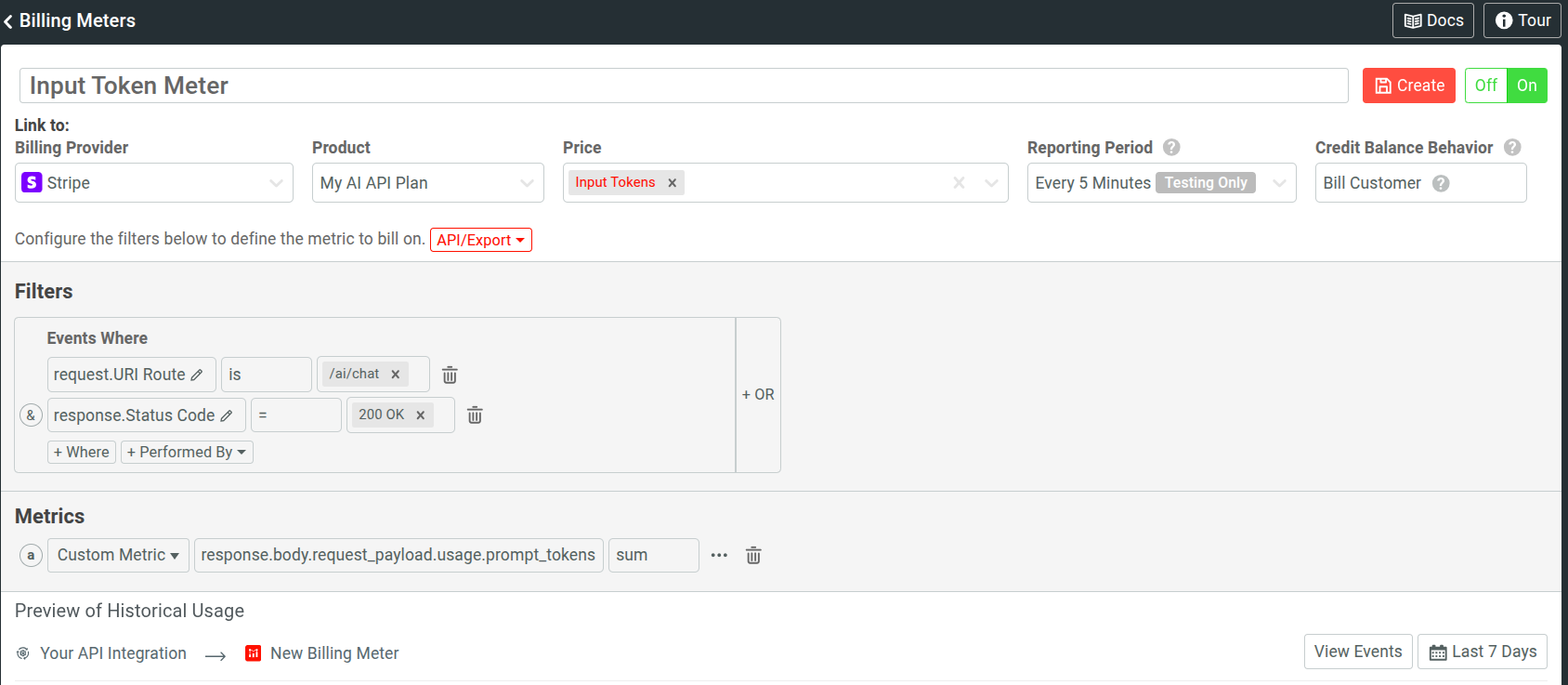The image size is (1568, 685).
Task: Expand the Price dropdown chevron
Action: point(991,183)
